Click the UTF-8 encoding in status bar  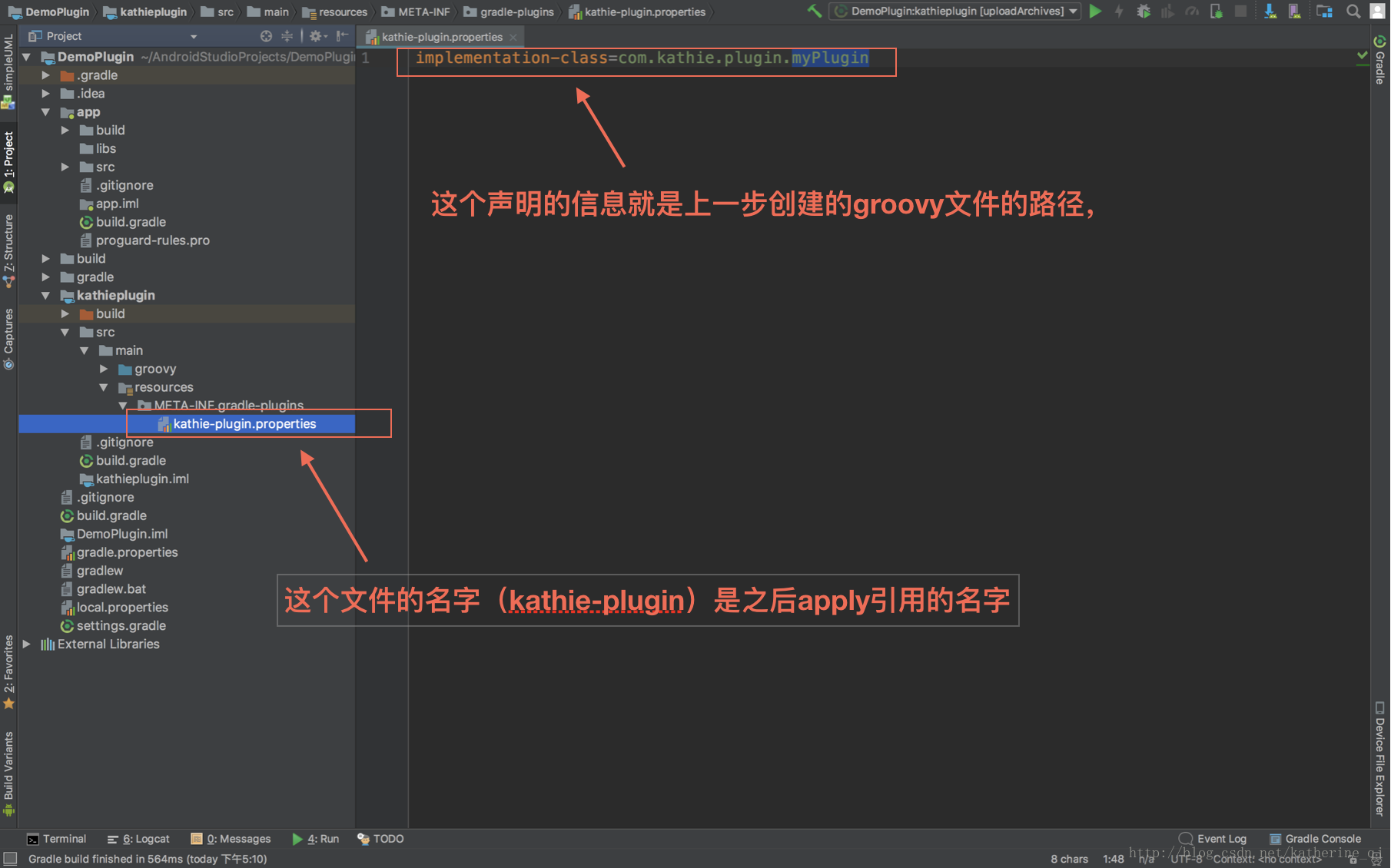1187,859
